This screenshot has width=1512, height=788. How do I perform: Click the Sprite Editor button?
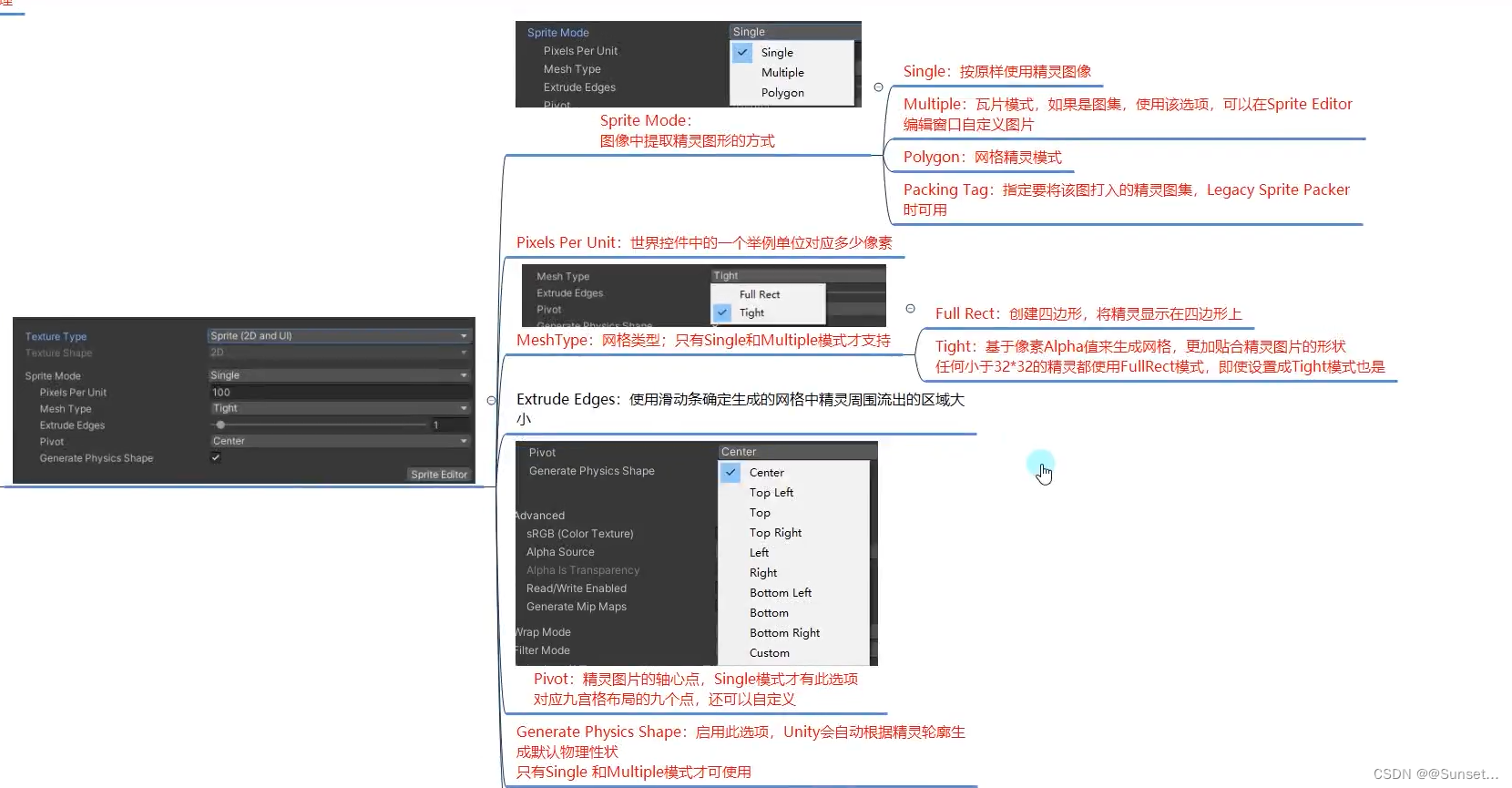438,474
